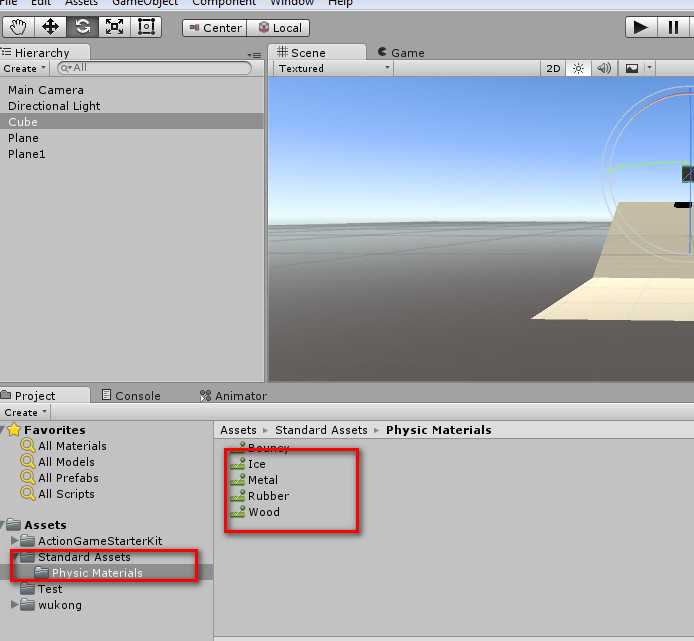The image size is (694, 641).
Task: Switch to the Game tab
Action: click(401, 53)
